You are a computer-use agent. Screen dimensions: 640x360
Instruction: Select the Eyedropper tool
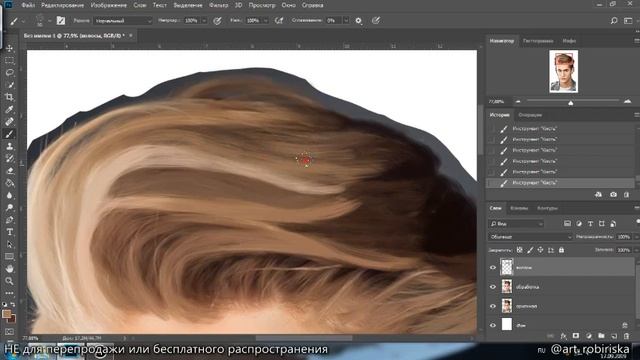9,109
